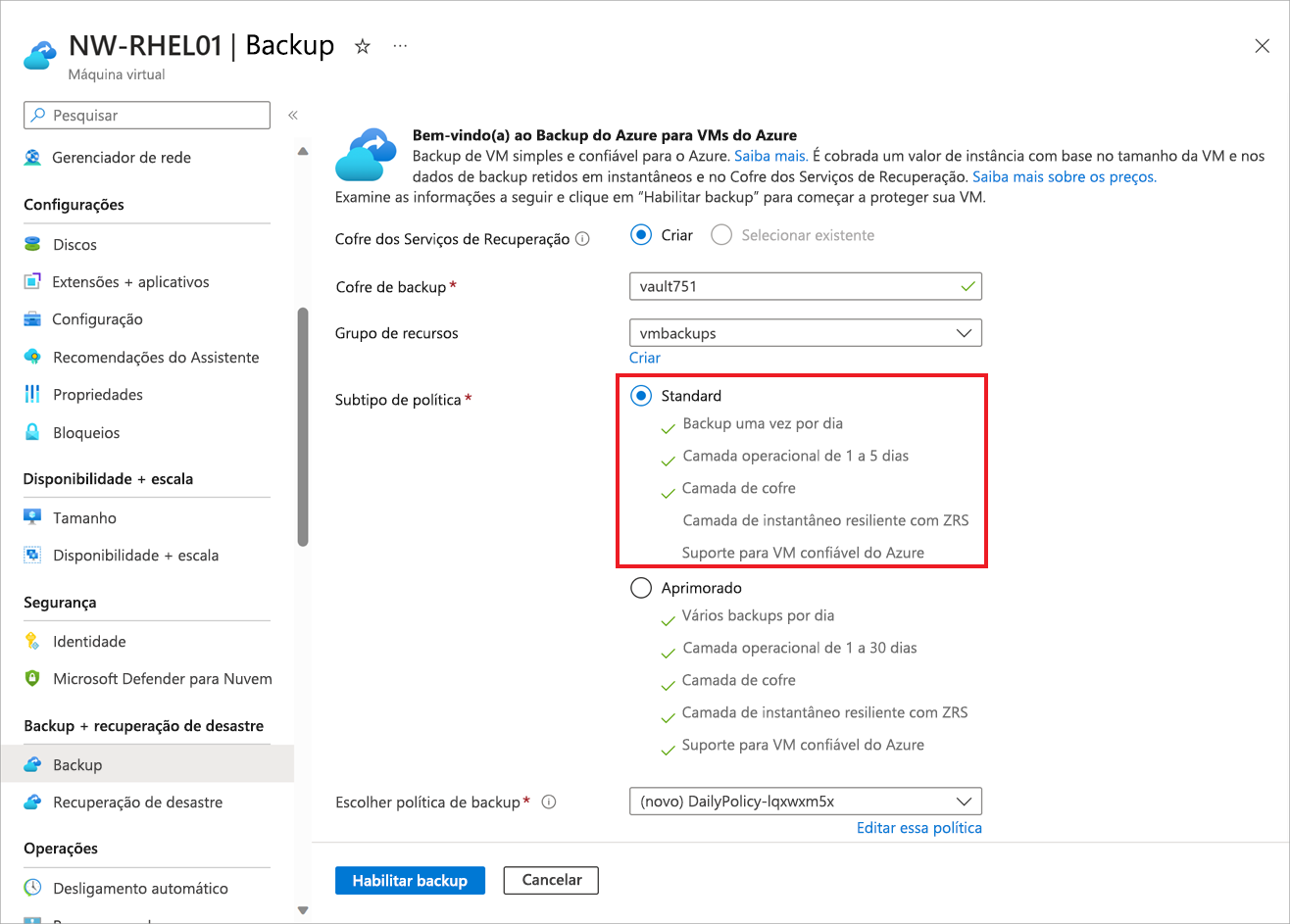Click the Azure Backup cloud logo in header

(x=41, y=55)
